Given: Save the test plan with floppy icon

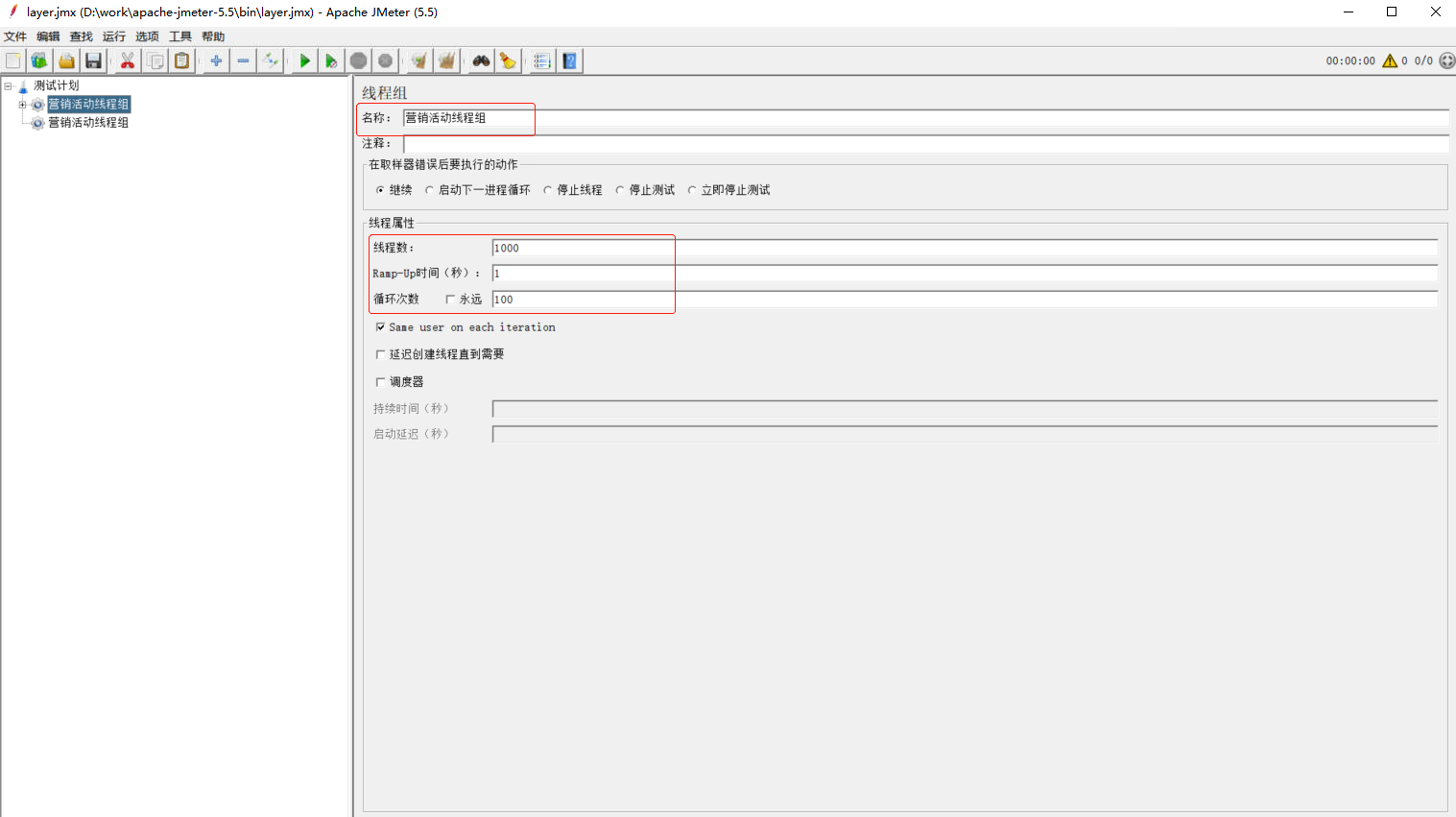Looking at the screenshot, I should 93,60.
